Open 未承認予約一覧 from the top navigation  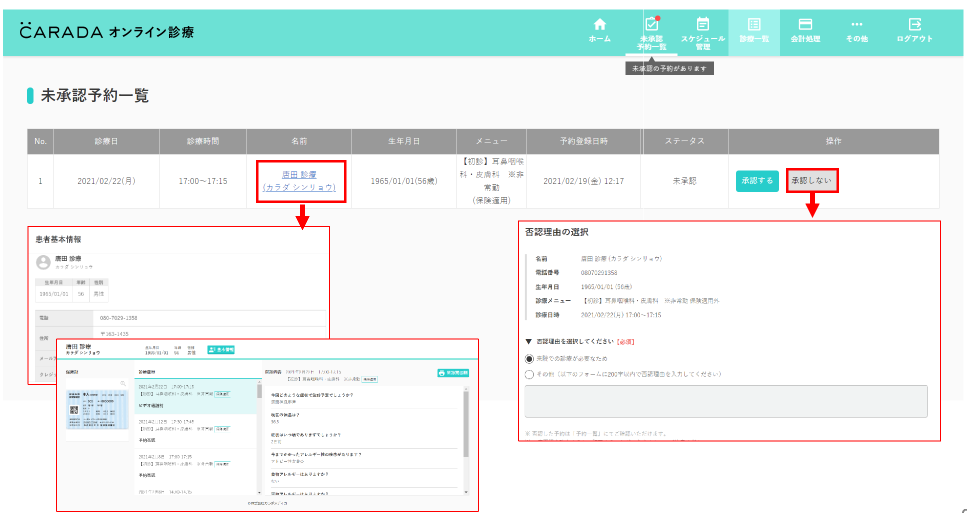[x=651, y=33]
